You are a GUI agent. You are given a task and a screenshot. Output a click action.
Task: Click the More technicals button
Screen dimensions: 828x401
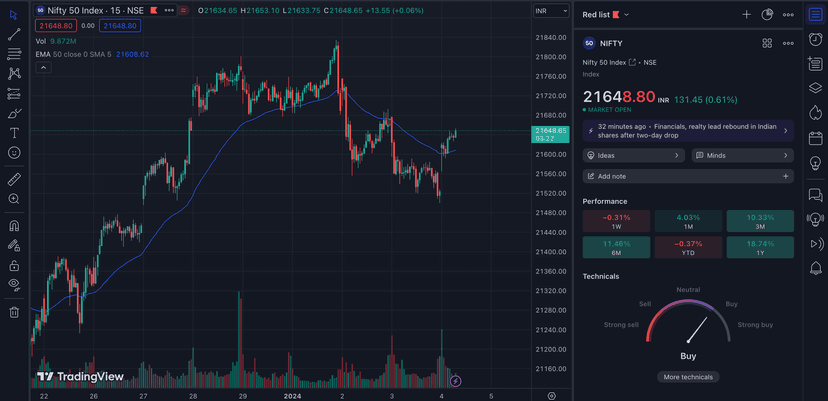coord(688,377)
